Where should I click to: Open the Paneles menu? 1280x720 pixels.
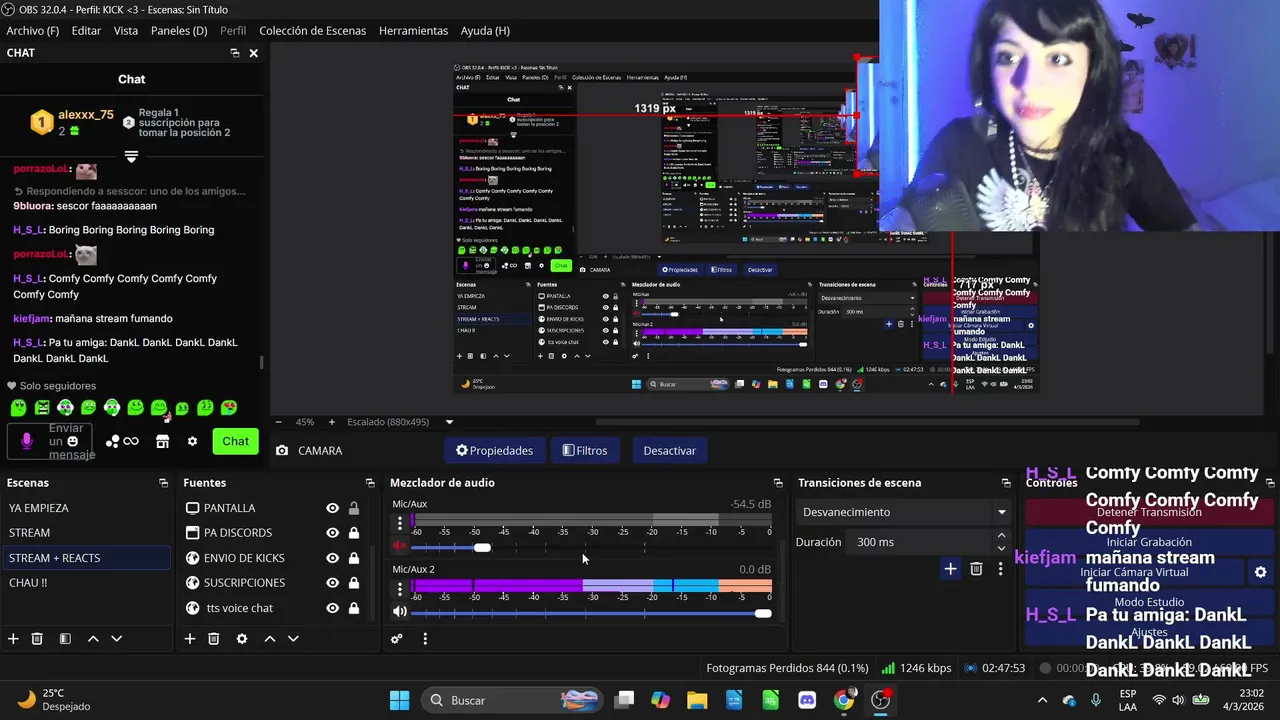[179, 31]
